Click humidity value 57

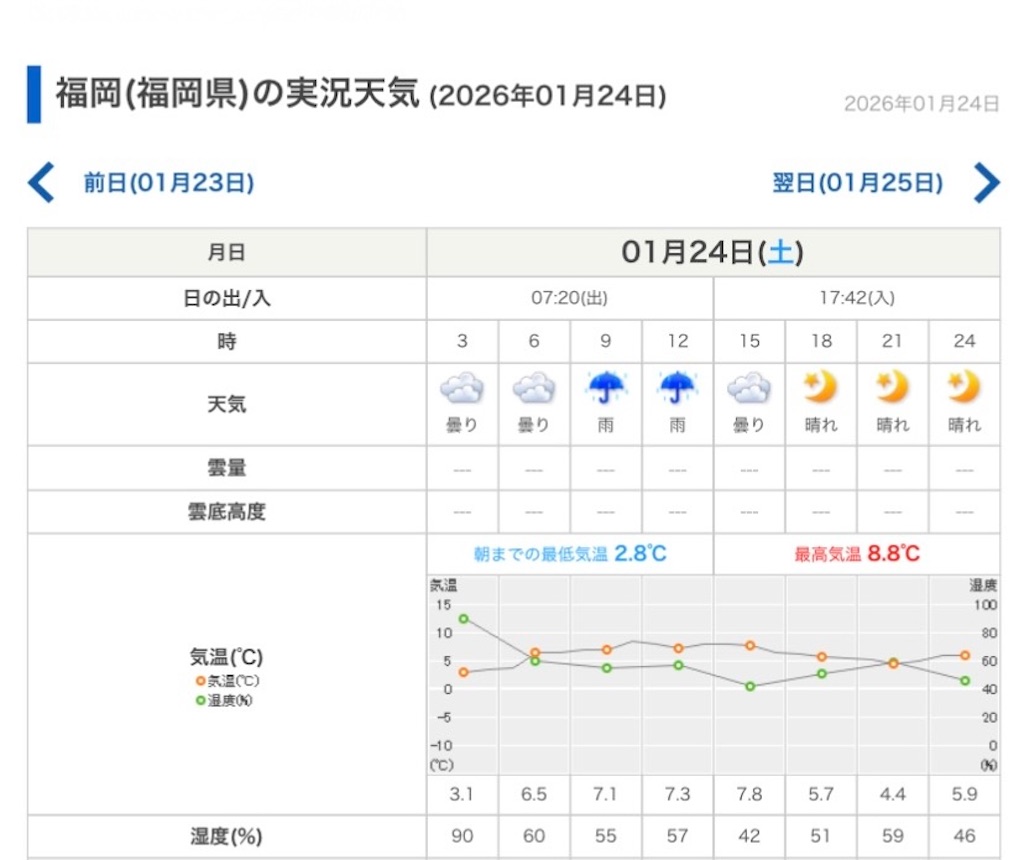tap(677, 836)
